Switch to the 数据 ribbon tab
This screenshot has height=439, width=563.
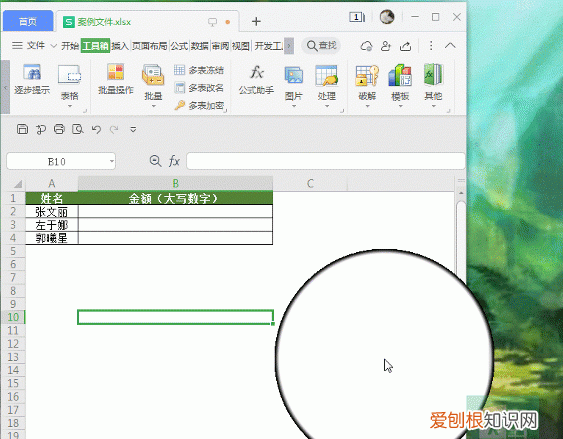coord(200,46)
